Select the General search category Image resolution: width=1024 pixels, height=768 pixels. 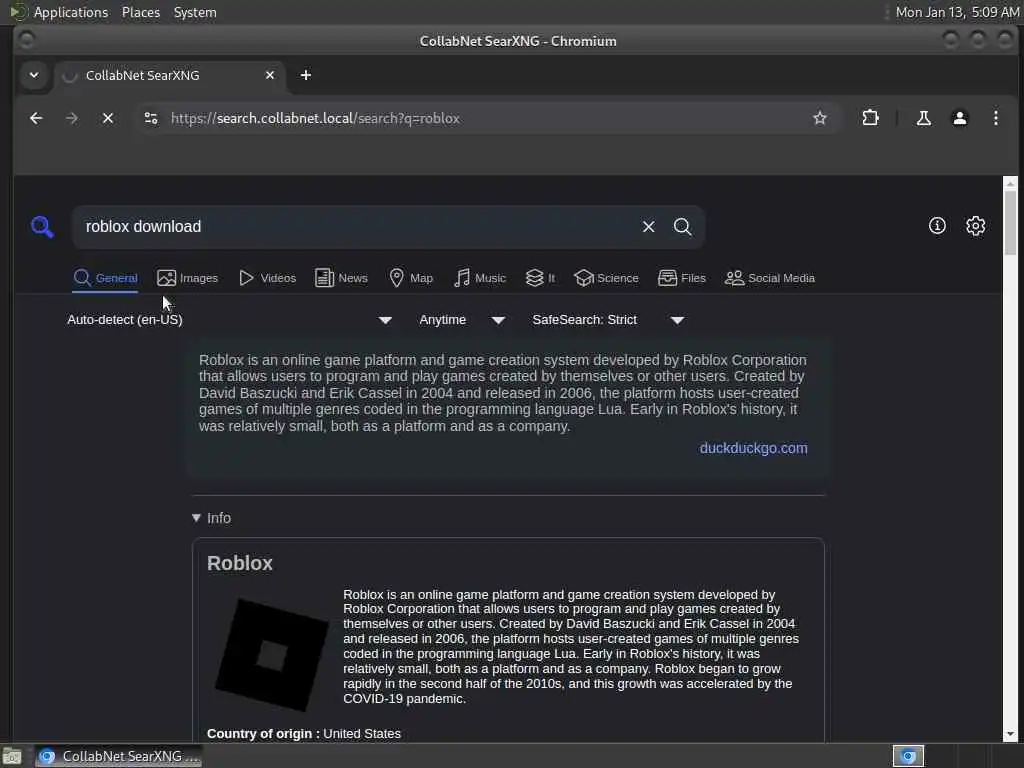pyautogui.click(x=105, y=278)
